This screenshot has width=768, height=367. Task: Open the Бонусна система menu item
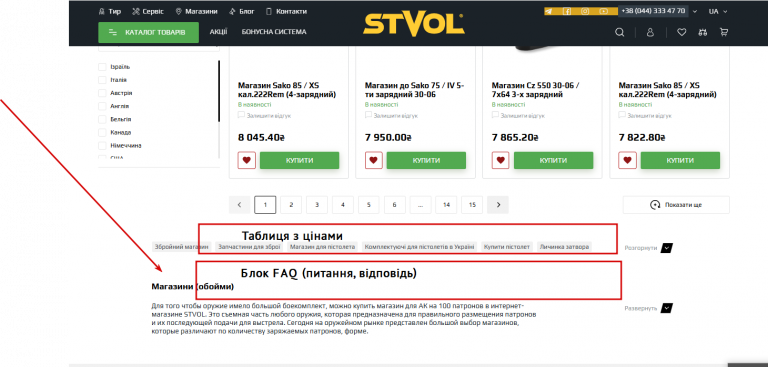click(274, 32)
